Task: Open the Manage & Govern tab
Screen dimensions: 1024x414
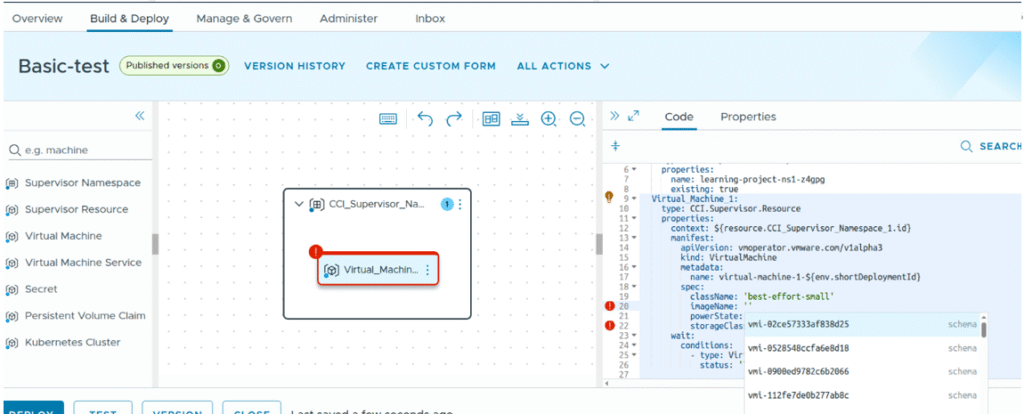Action: (244, 18)
